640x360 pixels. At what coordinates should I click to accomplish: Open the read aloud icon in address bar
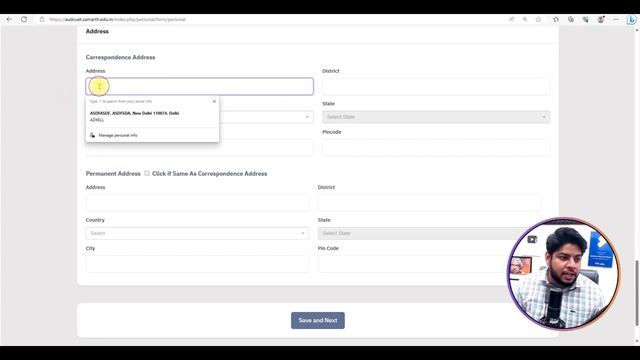point(511,19)
